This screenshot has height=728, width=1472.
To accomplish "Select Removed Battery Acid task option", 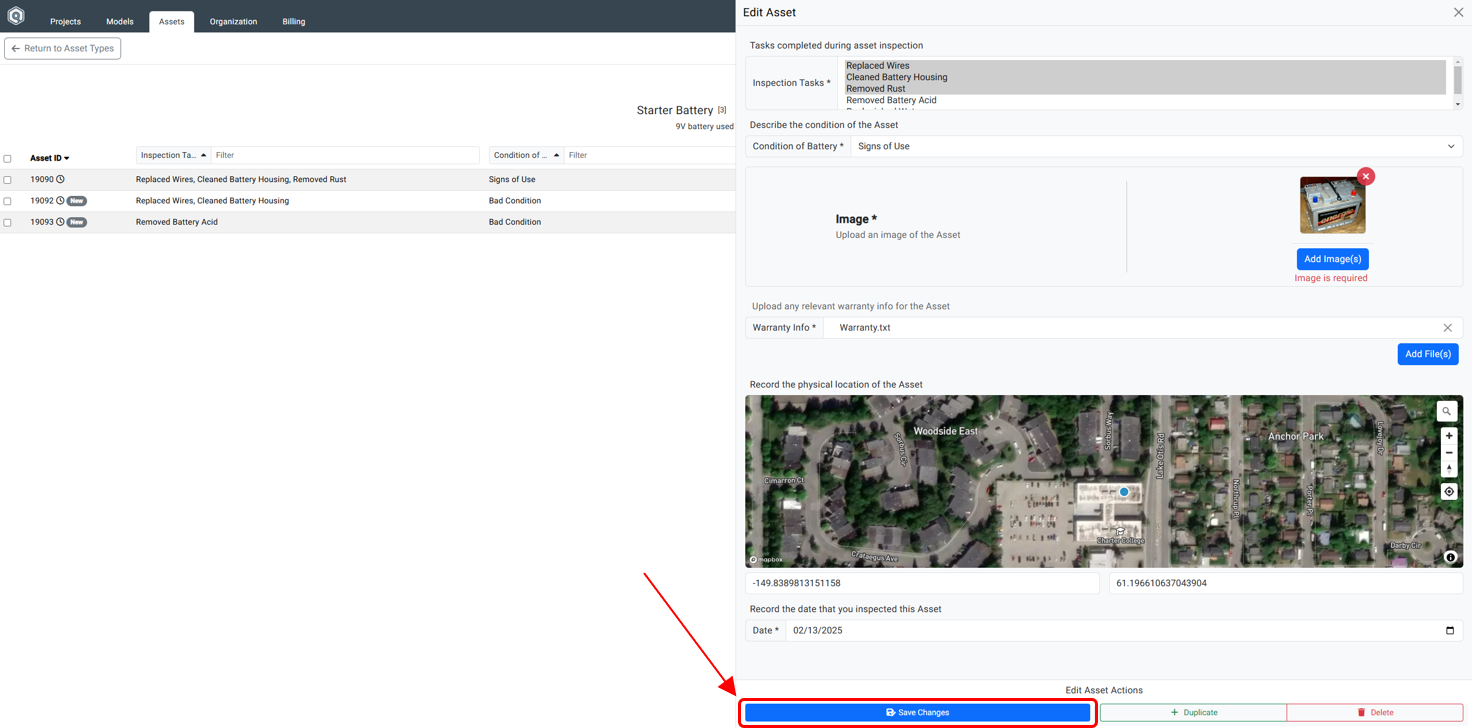I will coord(1145,100).
